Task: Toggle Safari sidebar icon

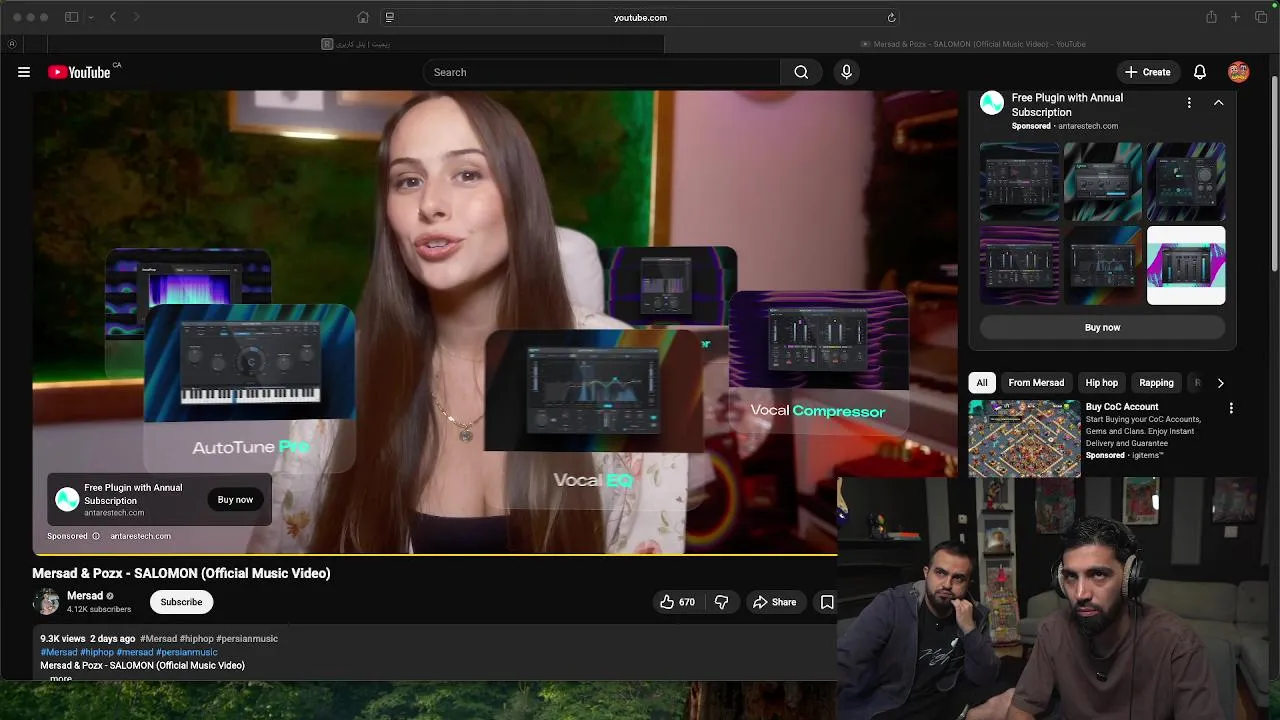Action: 71,17
